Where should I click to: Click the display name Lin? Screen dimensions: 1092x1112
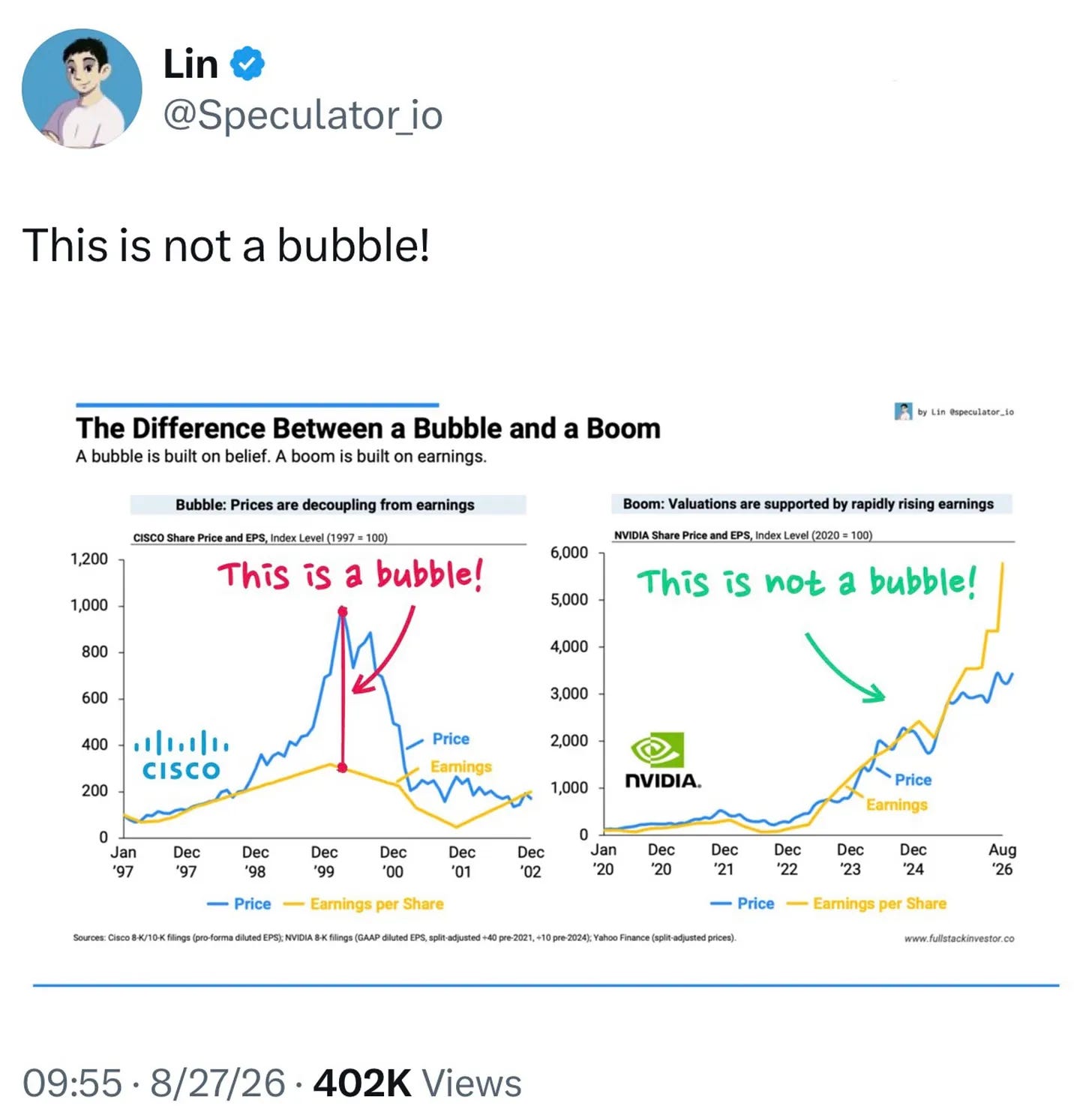pyautogui.click(x=190, y=64)
